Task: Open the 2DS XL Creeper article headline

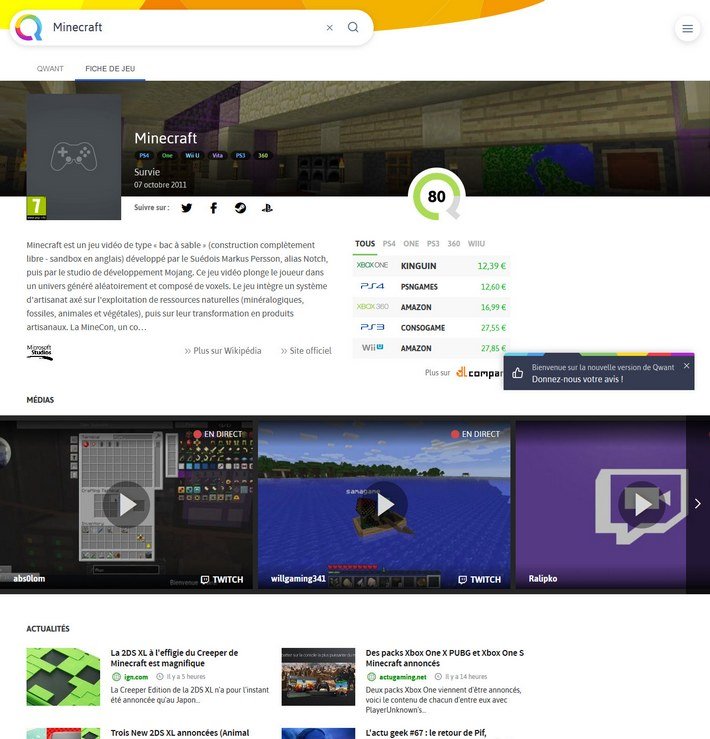Action: click(x=174, y=658)
